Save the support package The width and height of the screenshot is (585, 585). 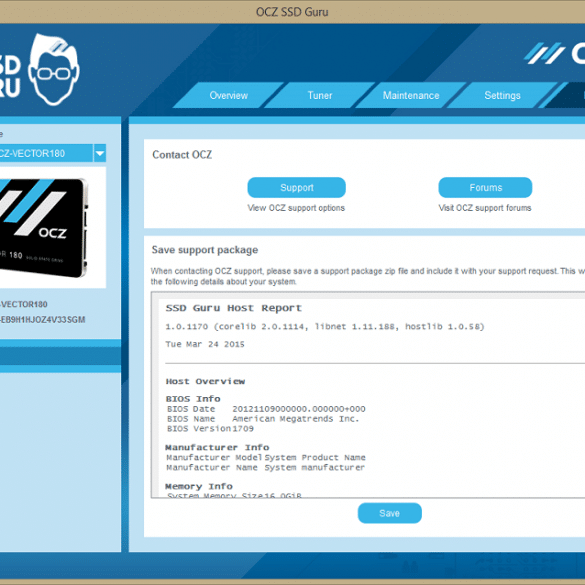point(390,513)
